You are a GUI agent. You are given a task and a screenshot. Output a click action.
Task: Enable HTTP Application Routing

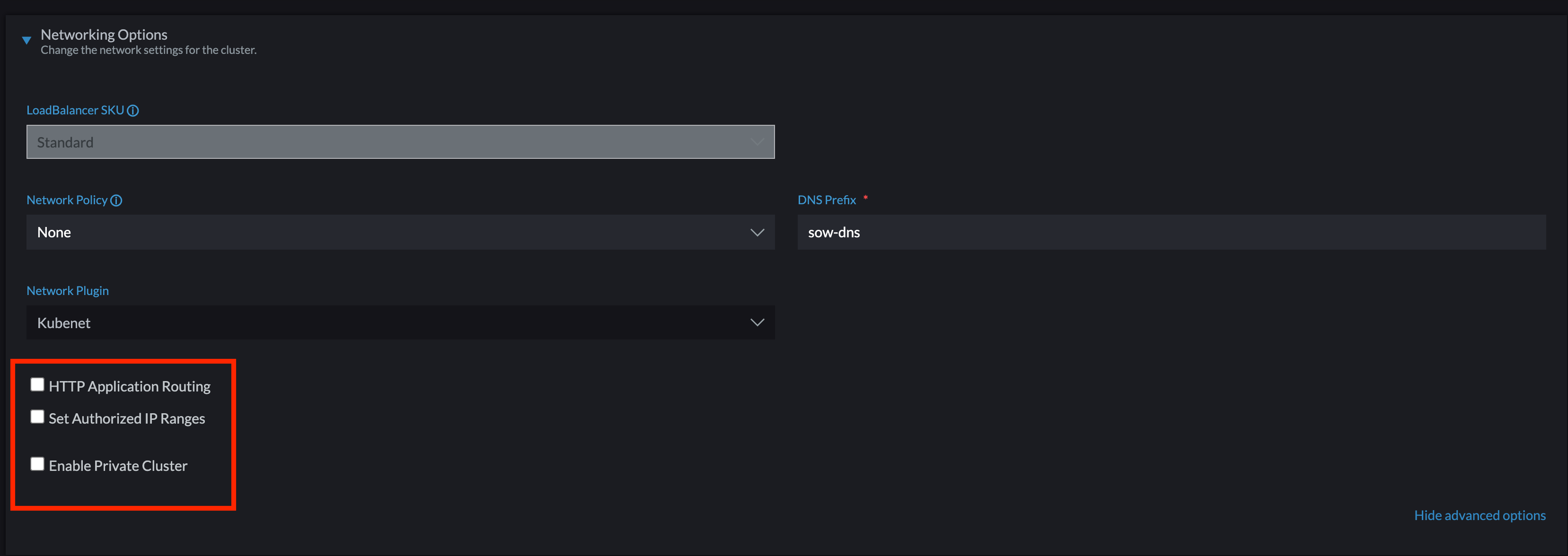37,384
